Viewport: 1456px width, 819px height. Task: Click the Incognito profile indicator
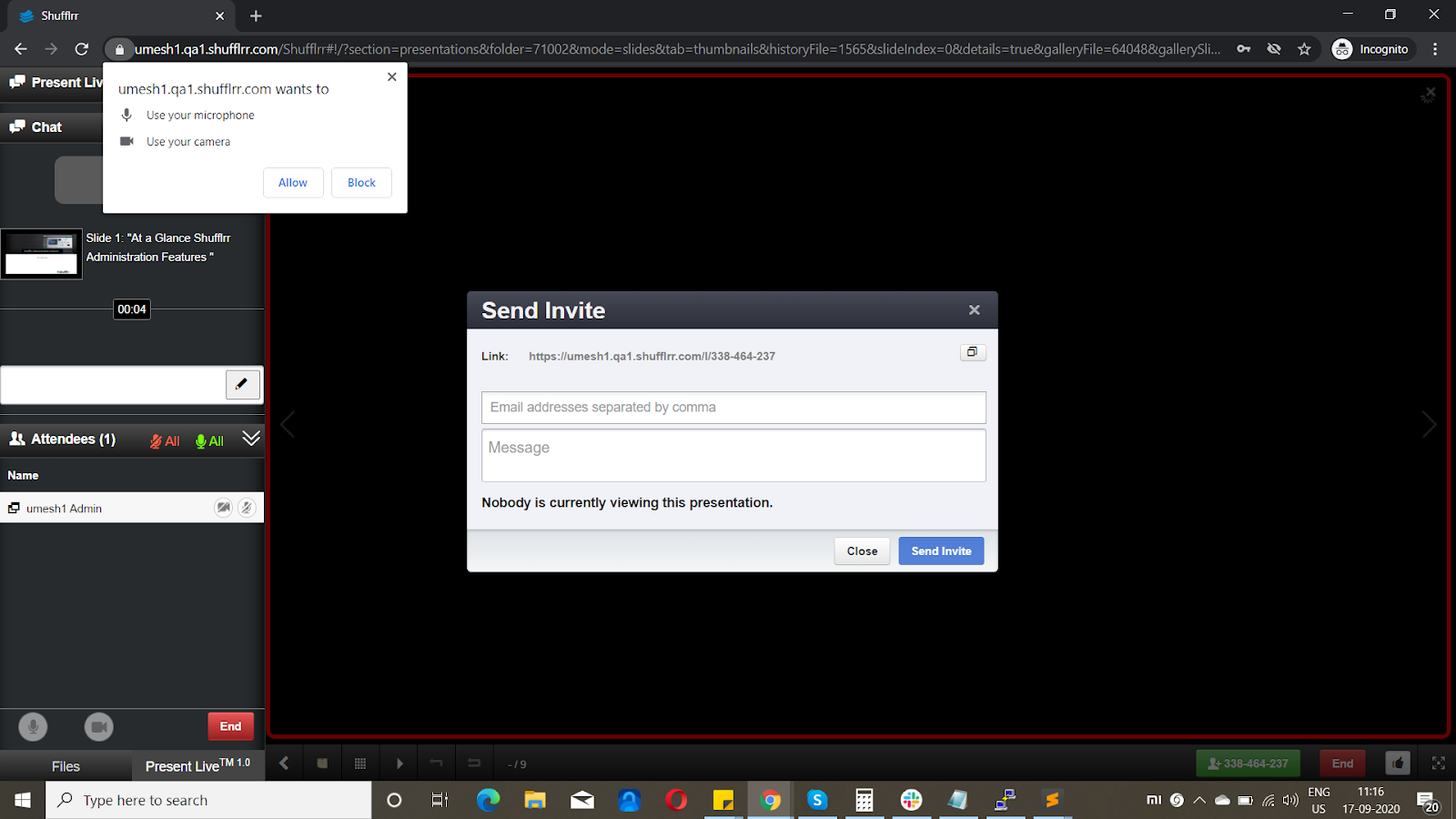(x=1370, y=49)
